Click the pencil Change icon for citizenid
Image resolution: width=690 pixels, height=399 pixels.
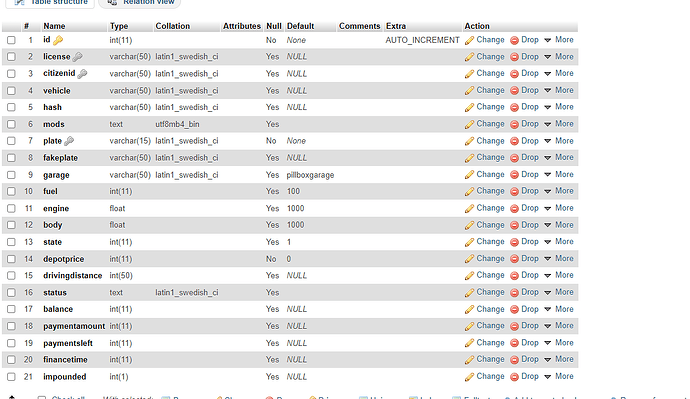(x=469, y=74)
